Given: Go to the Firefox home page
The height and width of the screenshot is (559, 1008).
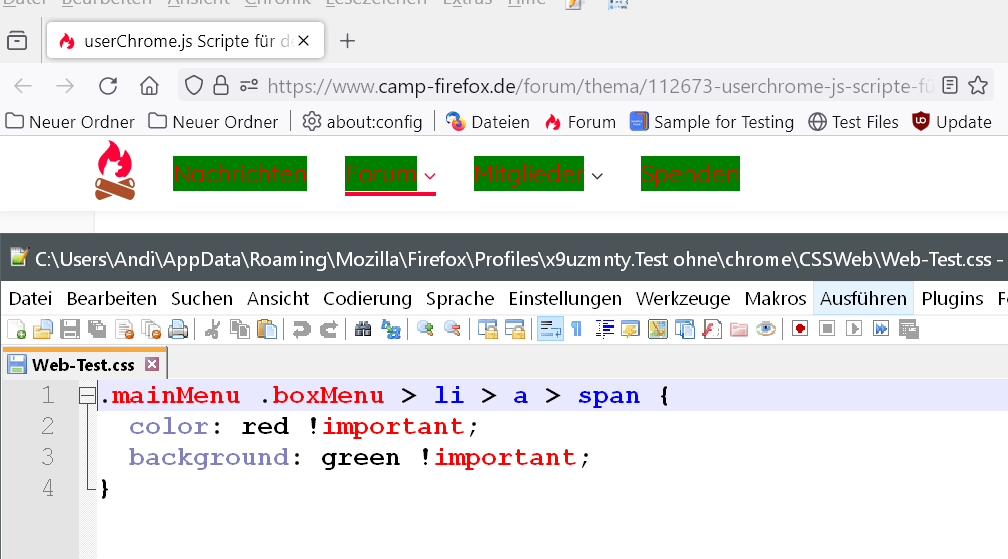Looking at the screenshot, I should click(149, 85).
